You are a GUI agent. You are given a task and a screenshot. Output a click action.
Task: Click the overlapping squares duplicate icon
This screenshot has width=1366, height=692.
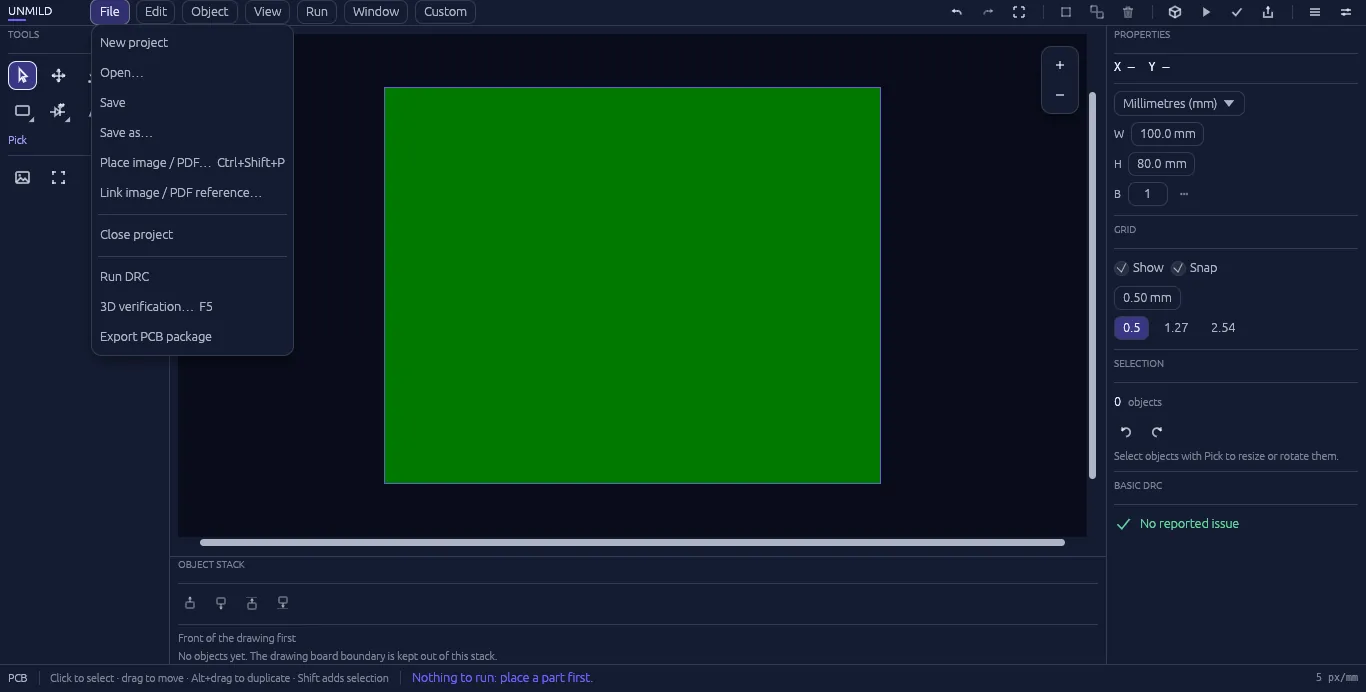(x=1097, y=12)
